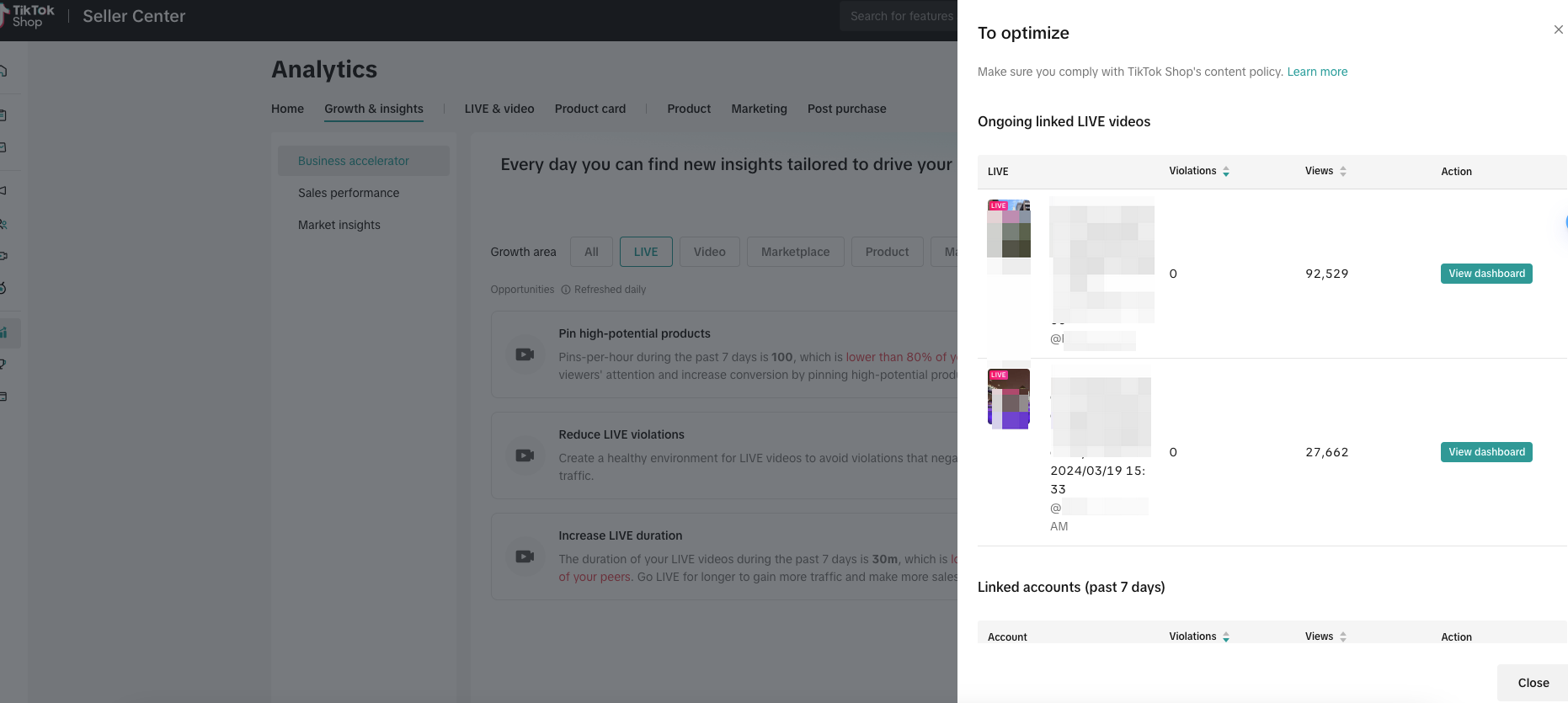The image size is (1568, 703).
Task: Click the info icon next to Refreshed daily
Action: [566, 290]
